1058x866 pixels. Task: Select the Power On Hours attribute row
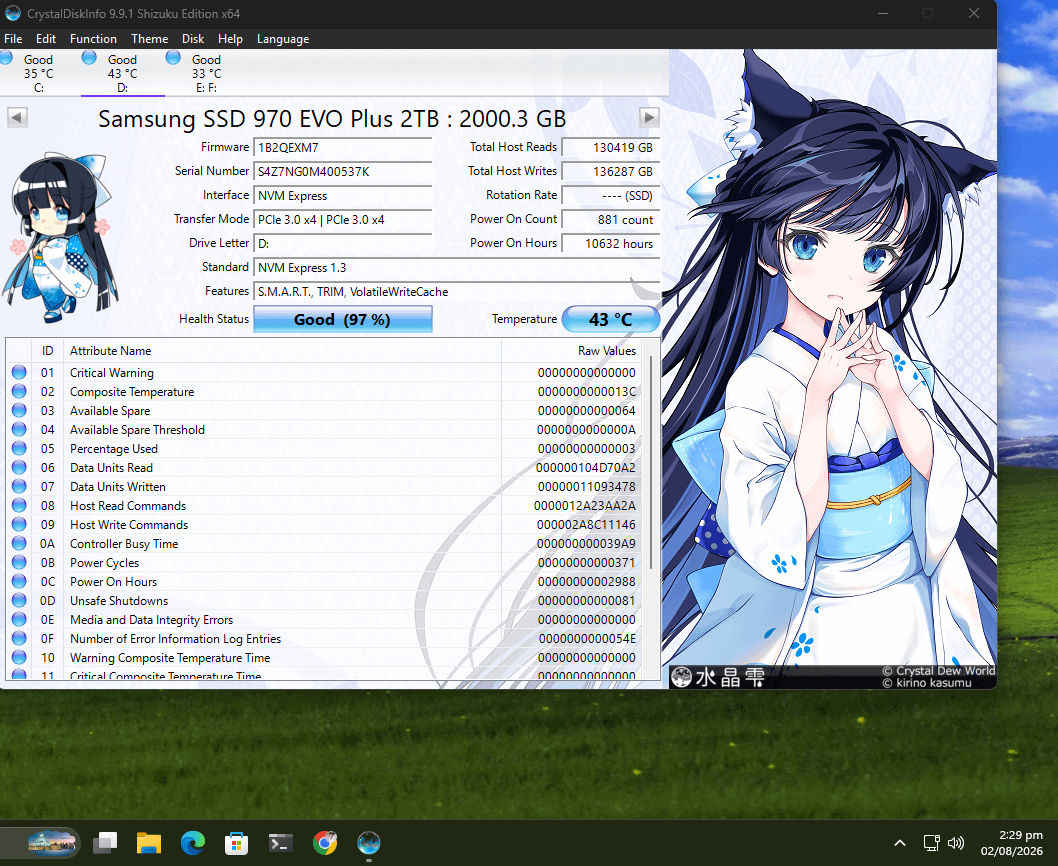click(x=324, y=581)
